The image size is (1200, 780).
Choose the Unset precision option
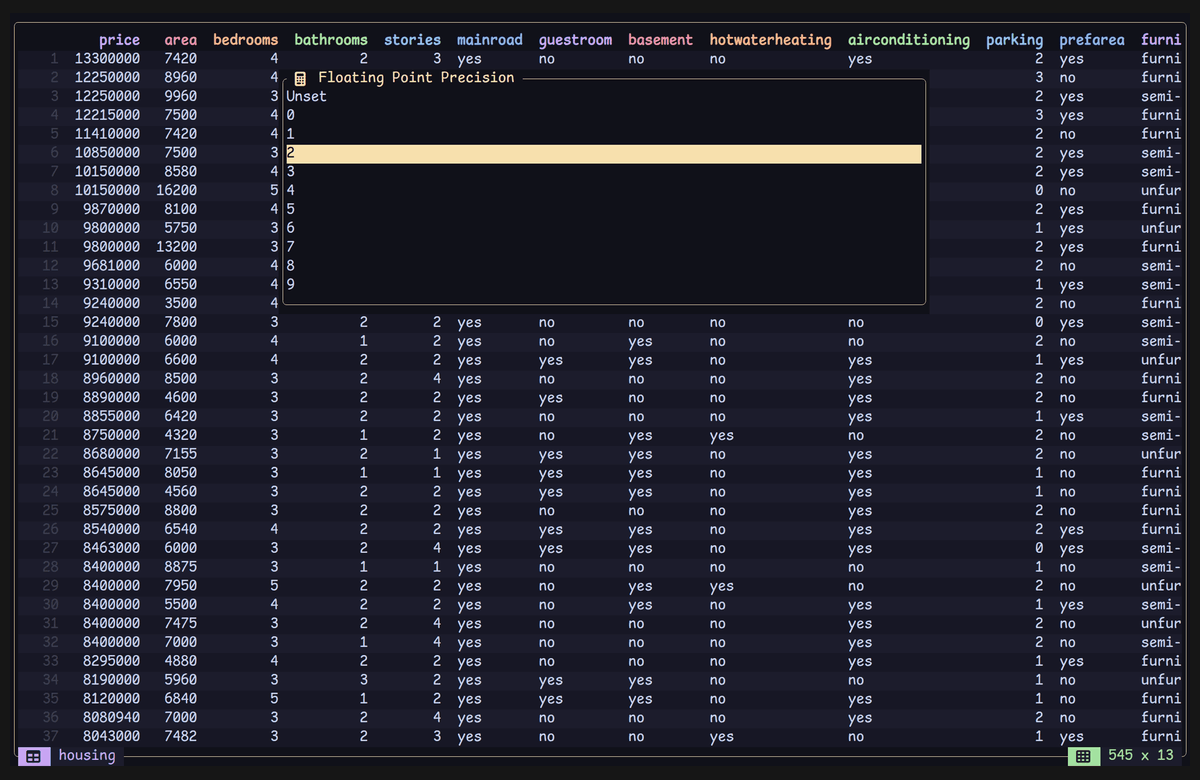pos(604,97)
